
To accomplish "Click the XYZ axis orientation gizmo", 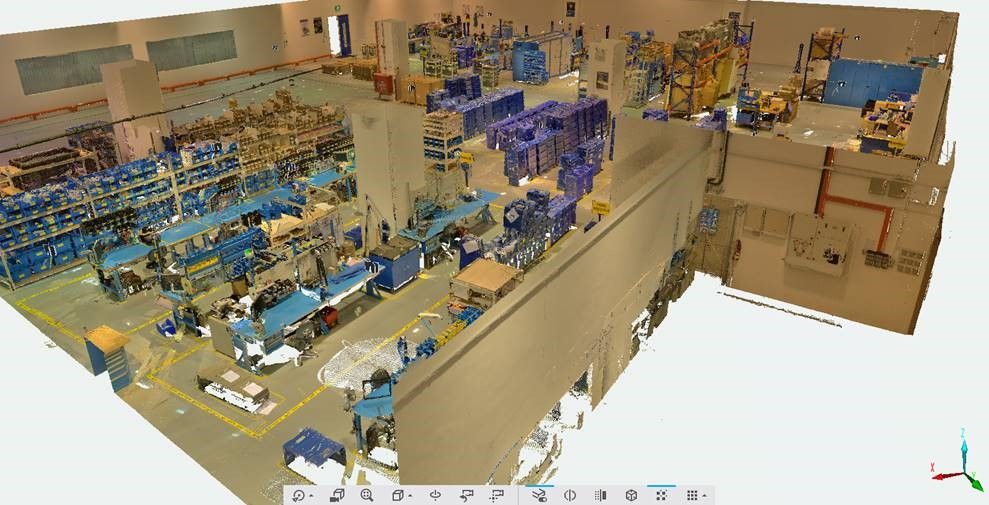I will (959, 458).
